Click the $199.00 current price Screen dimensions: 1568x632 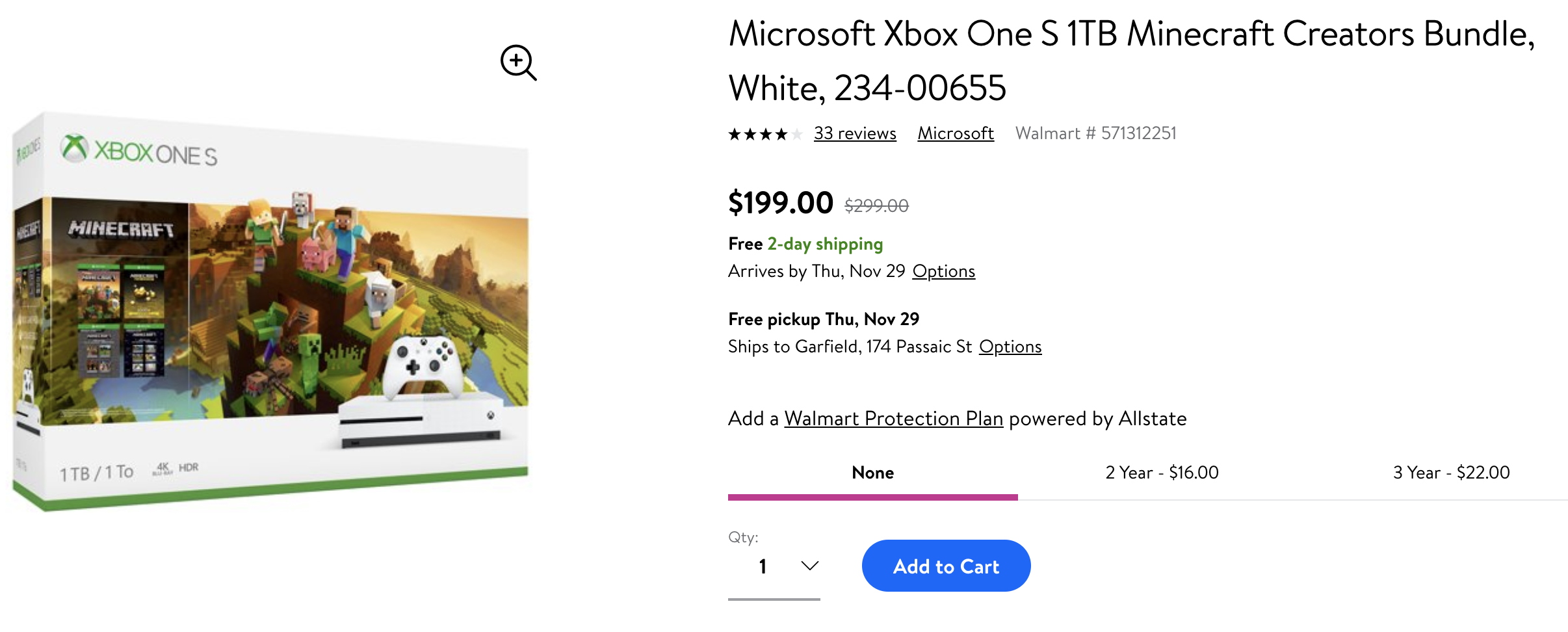780,203
